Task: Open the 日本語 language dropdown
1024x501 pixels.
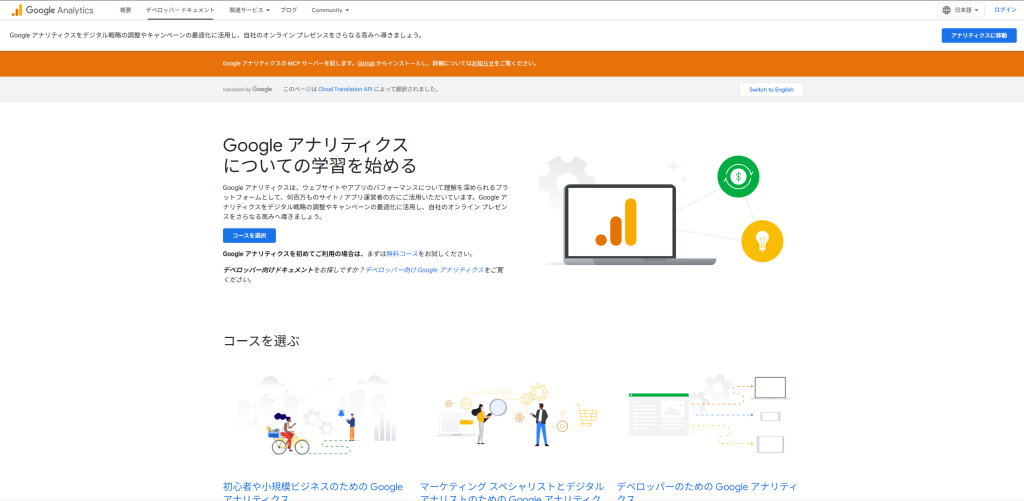Action: click(x=961, y=10)
